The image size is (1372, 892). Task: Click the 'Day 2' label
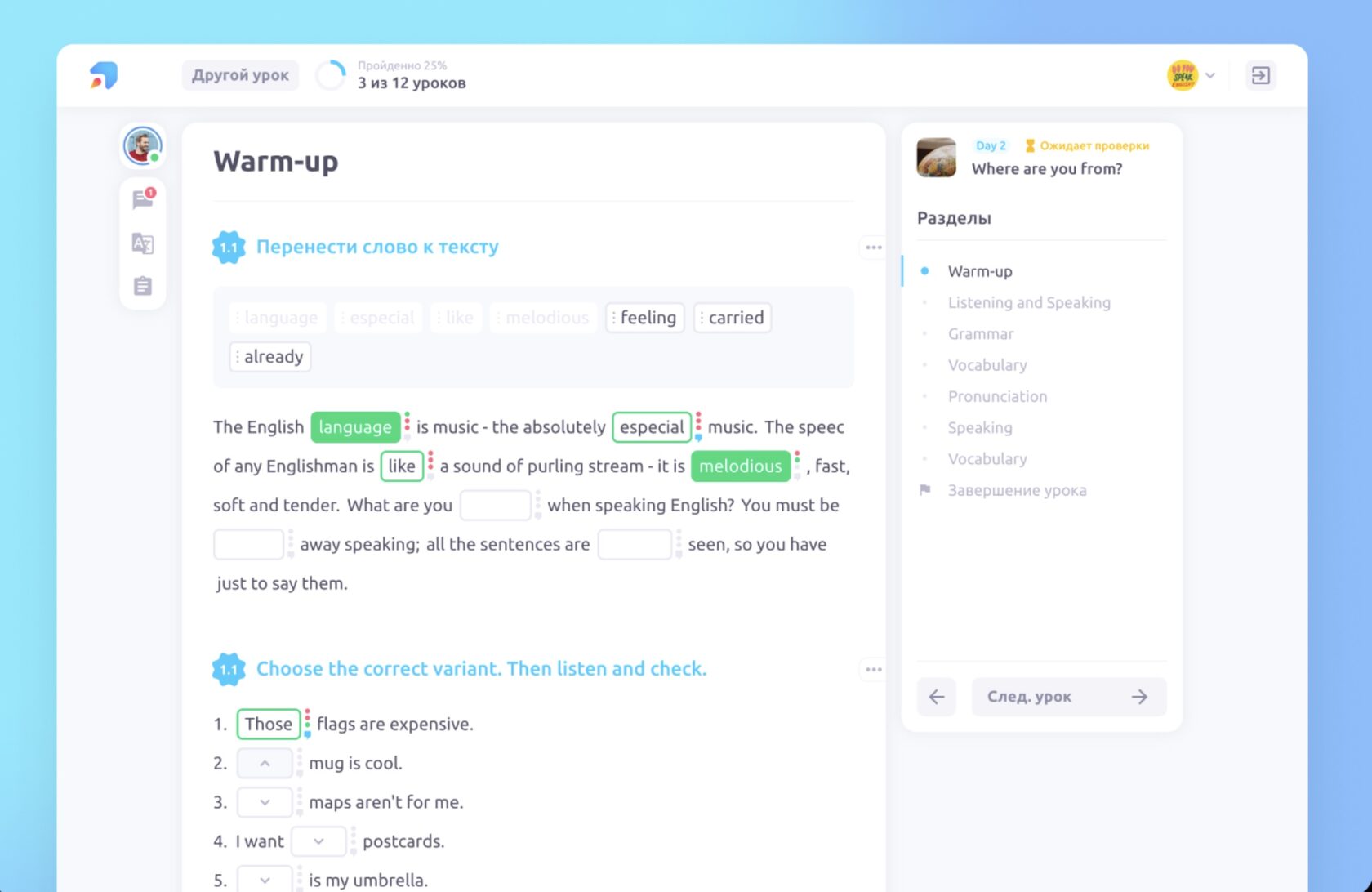point(991,145)
